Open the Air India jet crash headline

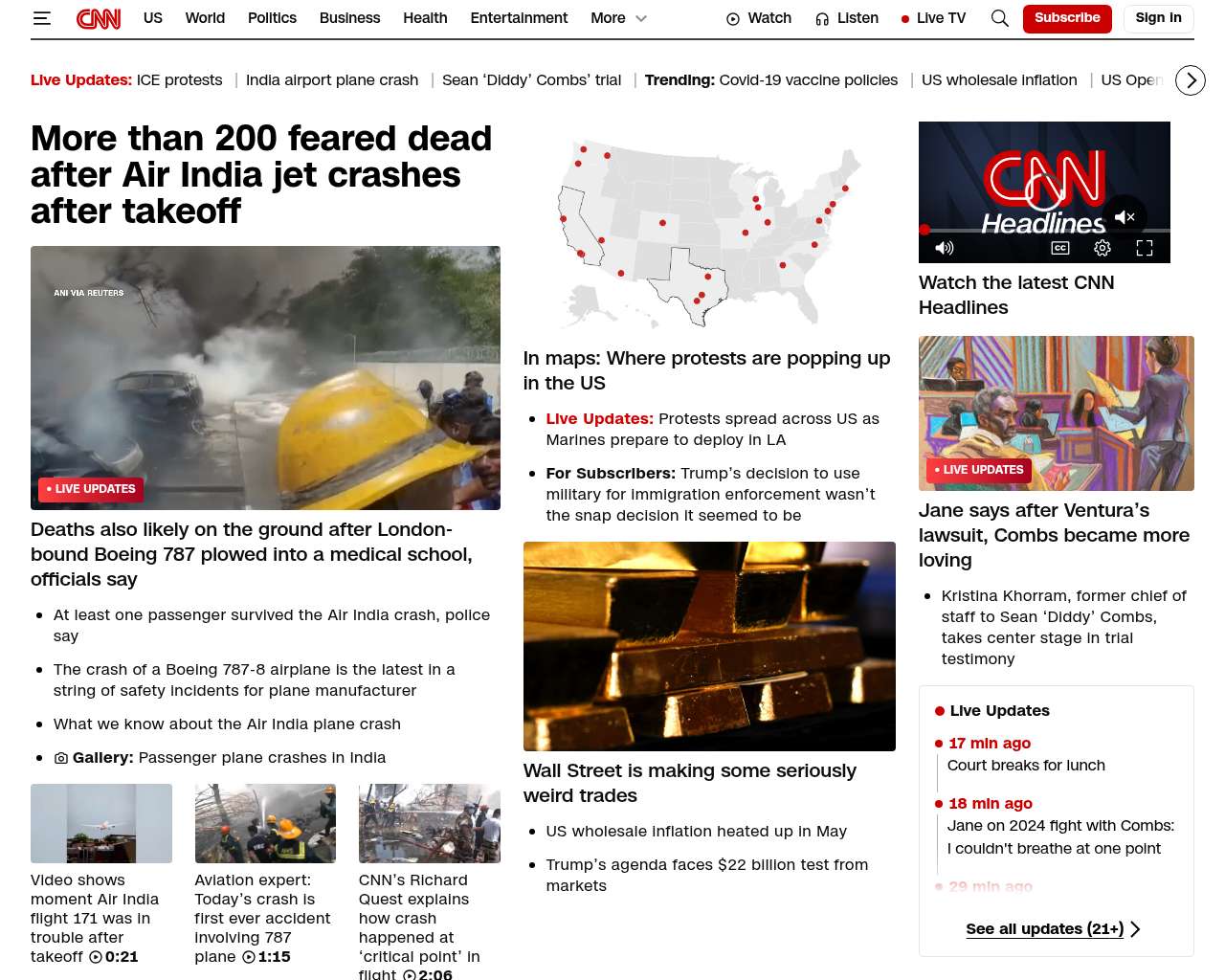pos(261,174)
